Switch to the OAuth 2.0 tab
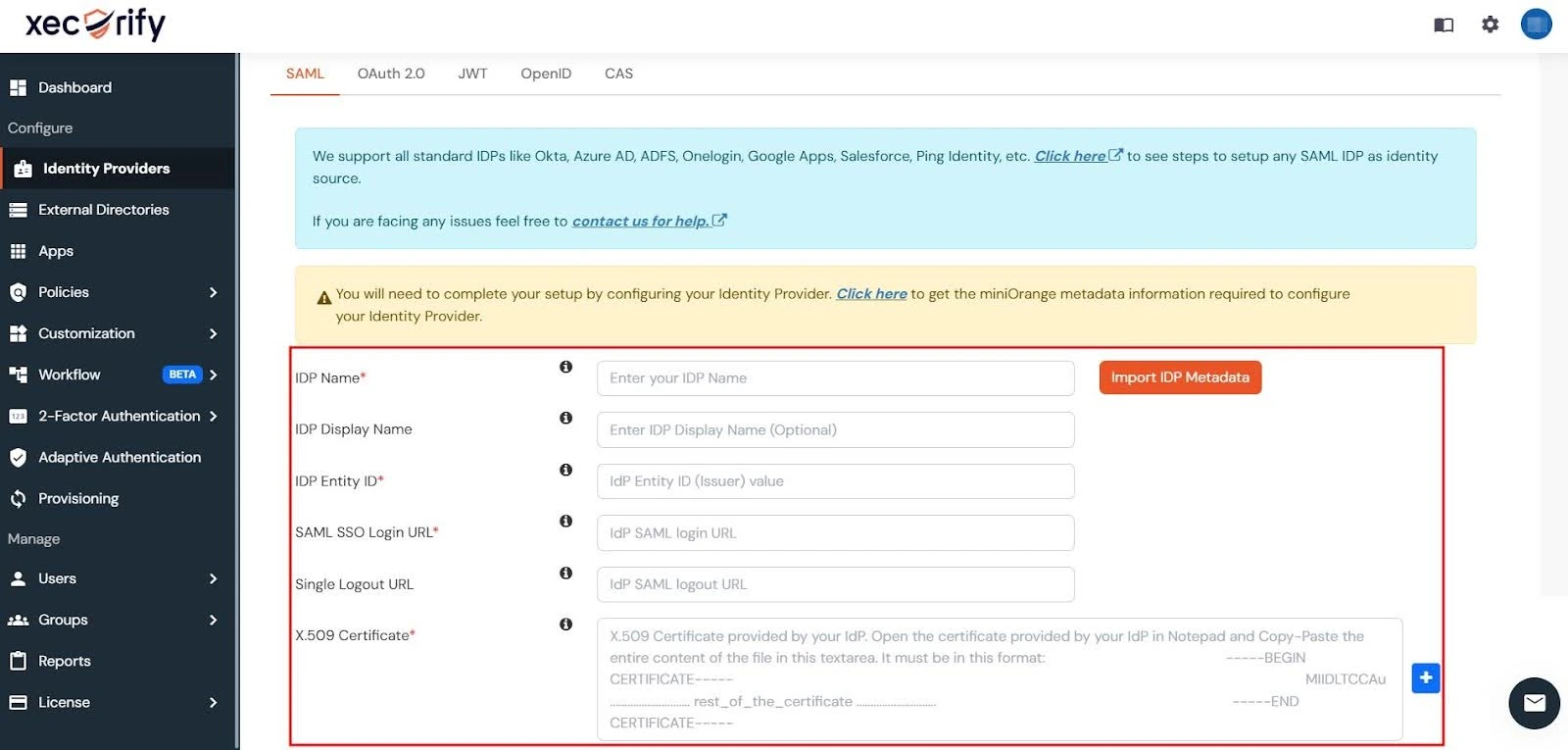Viewport: 1568px width, 750px height. click(391, 74)
